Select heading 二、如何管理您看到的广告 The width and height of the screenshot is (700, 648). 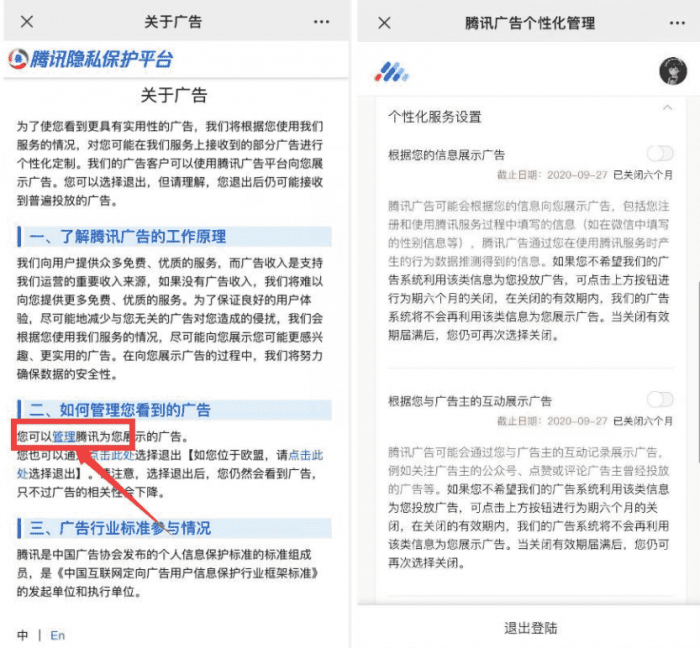(x=120, y=410)
